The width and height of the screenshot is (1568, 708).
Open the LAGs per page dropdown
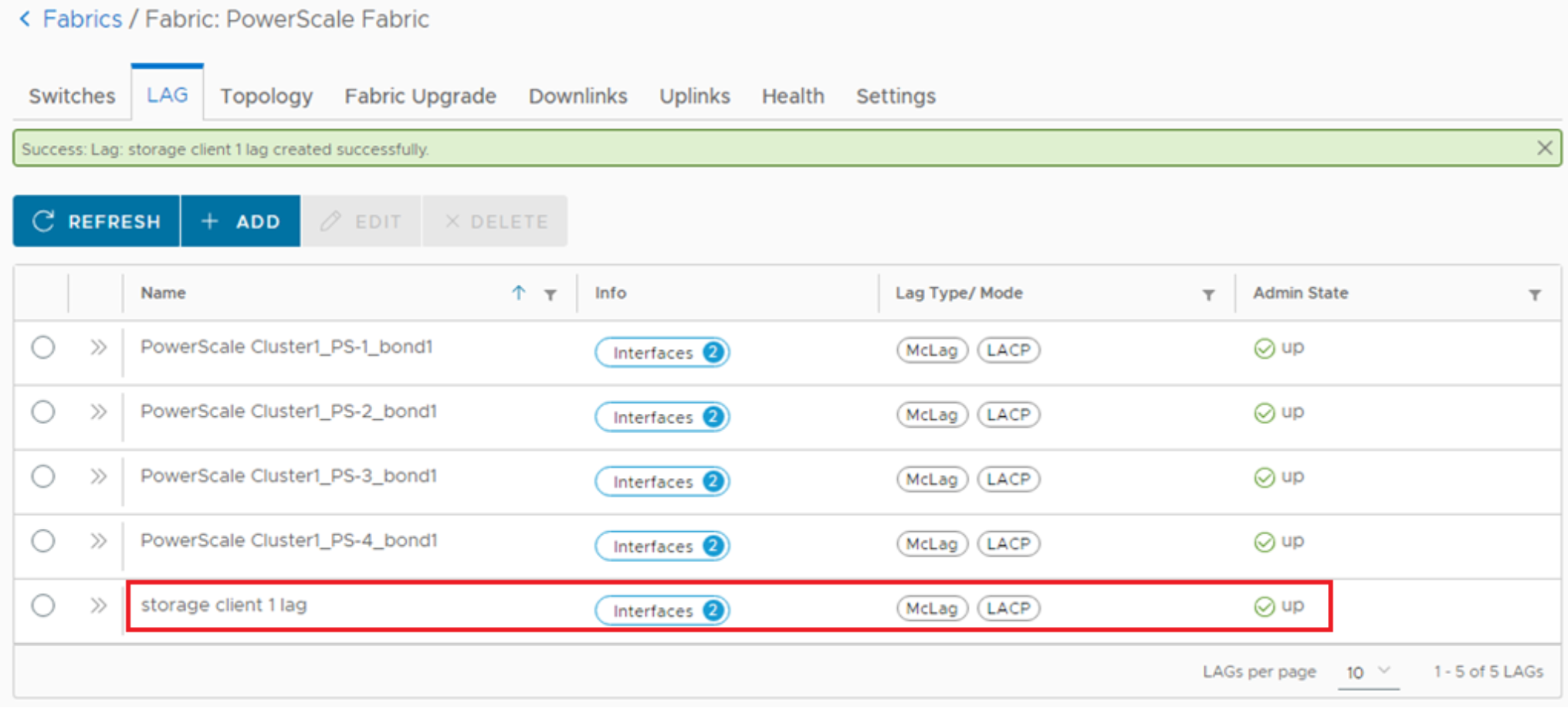tap(1368, 672)
